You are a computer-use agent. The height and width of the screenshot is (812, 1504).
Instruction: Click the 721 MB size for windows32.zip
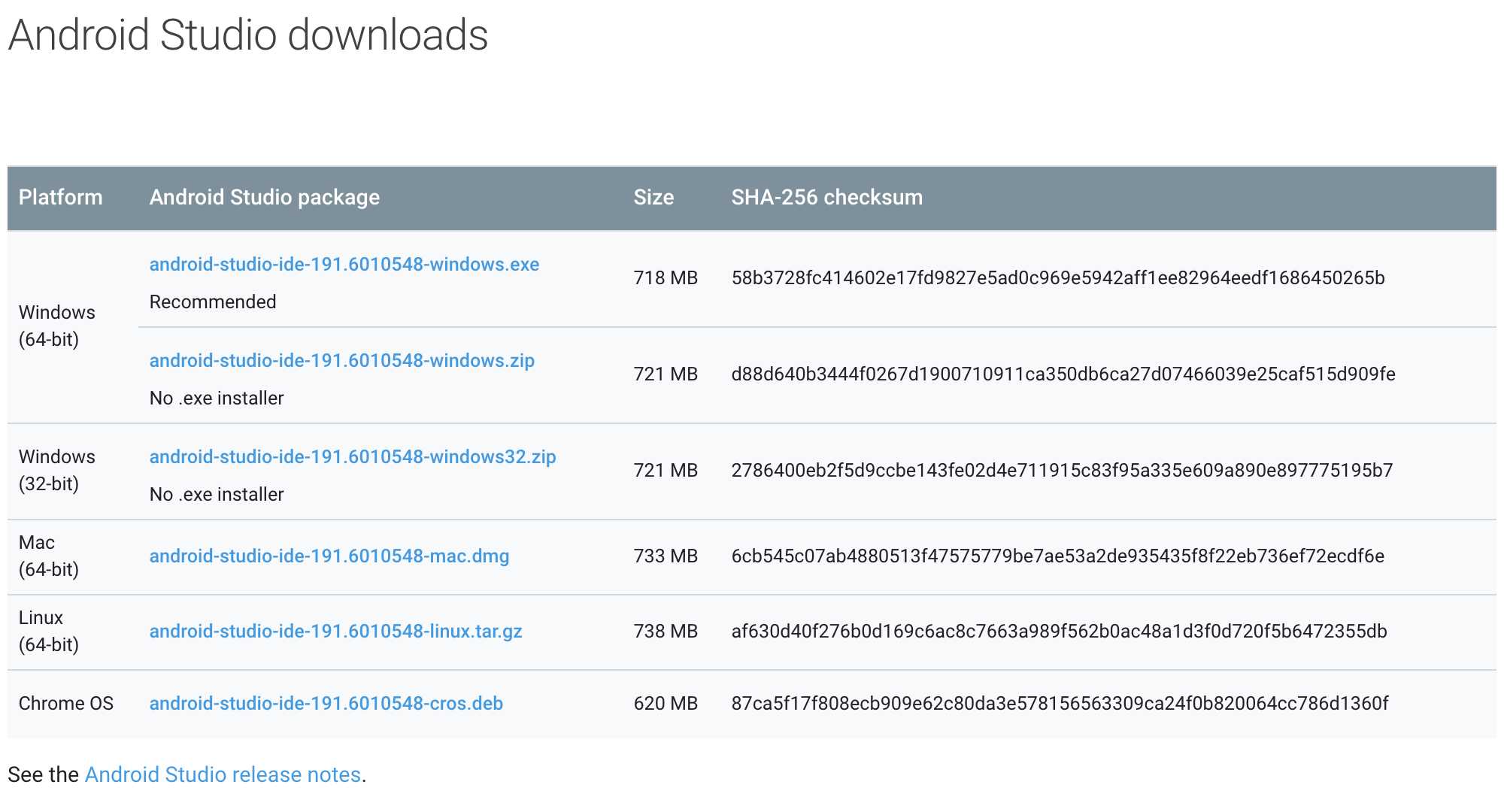pyautogui.click(x=666, y=471)
